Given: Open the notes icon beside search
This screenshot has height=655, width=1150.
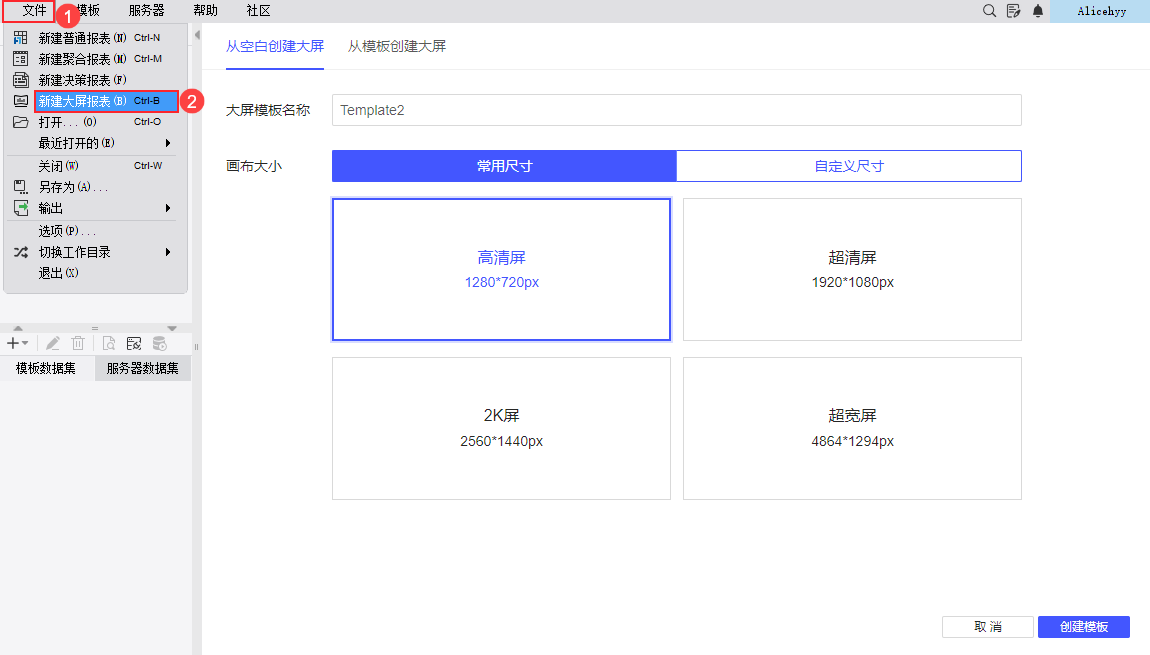Looking at the screenshot, I should pyautogui.click(x=1014, y=11).
